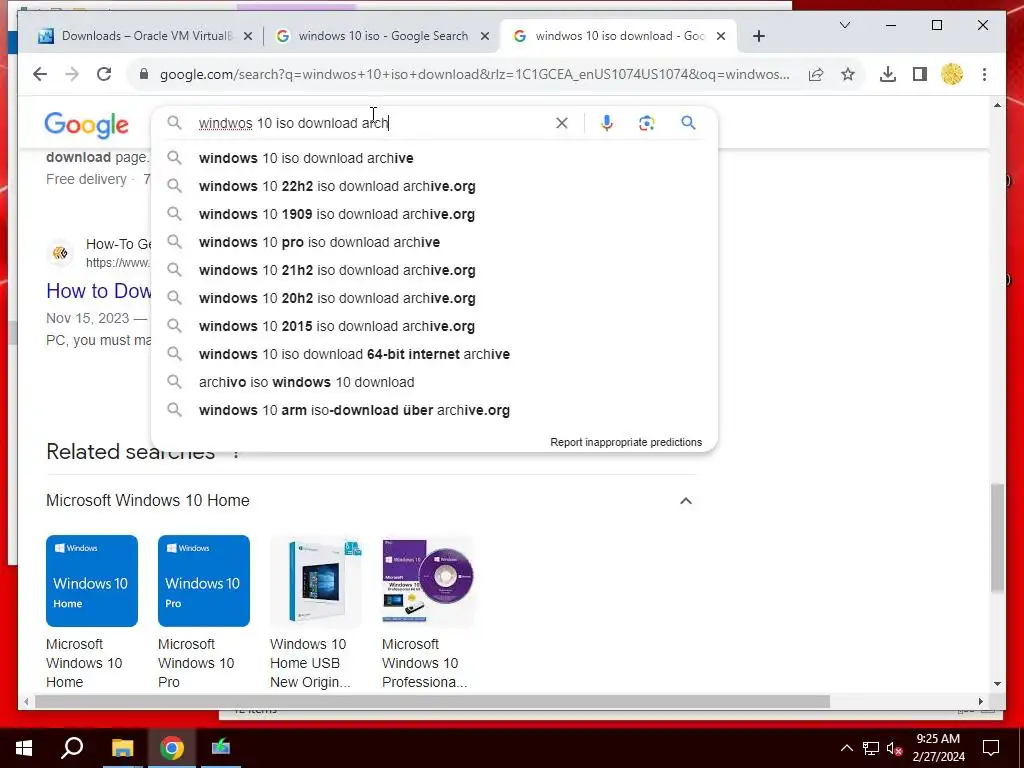Viewport: 1024px width, 768px height.
Task: Click the Chrome taskbar icon
Action: click(172, 748)
